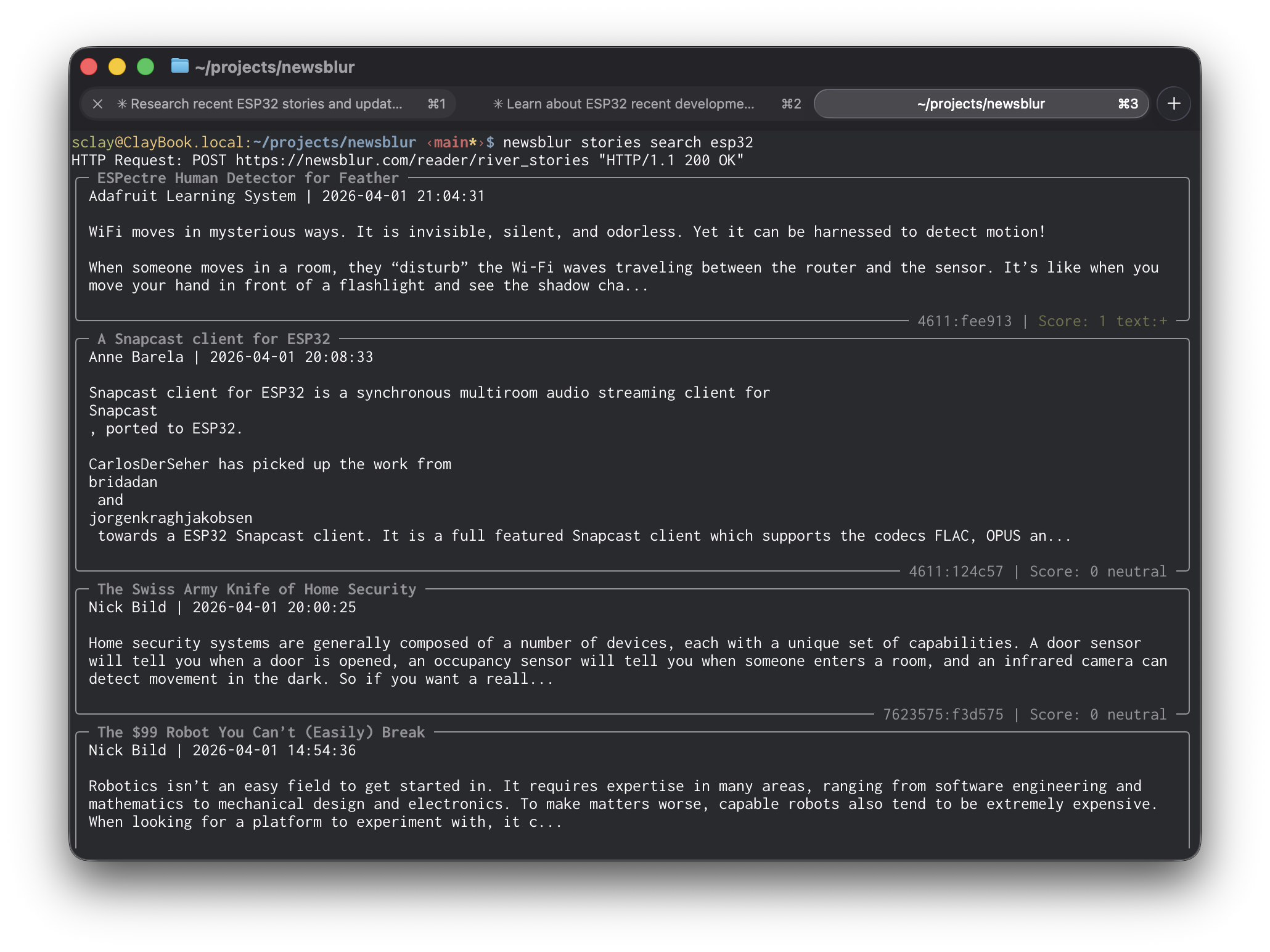Click the asterisk icon on second tab
The width and height of the screenshot is (1270, 952).
click(498, 104)
